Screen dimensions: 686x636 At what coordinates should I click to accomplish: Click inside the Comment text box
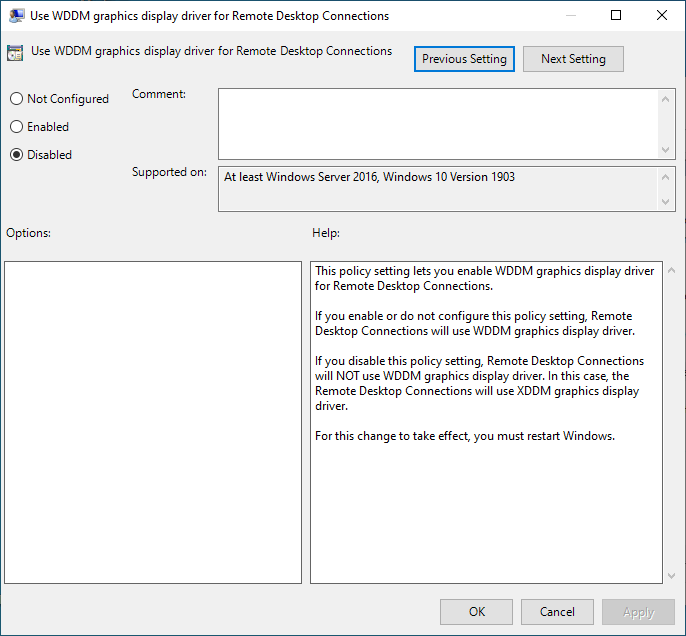pyautogui.click(x=438, y=124)
